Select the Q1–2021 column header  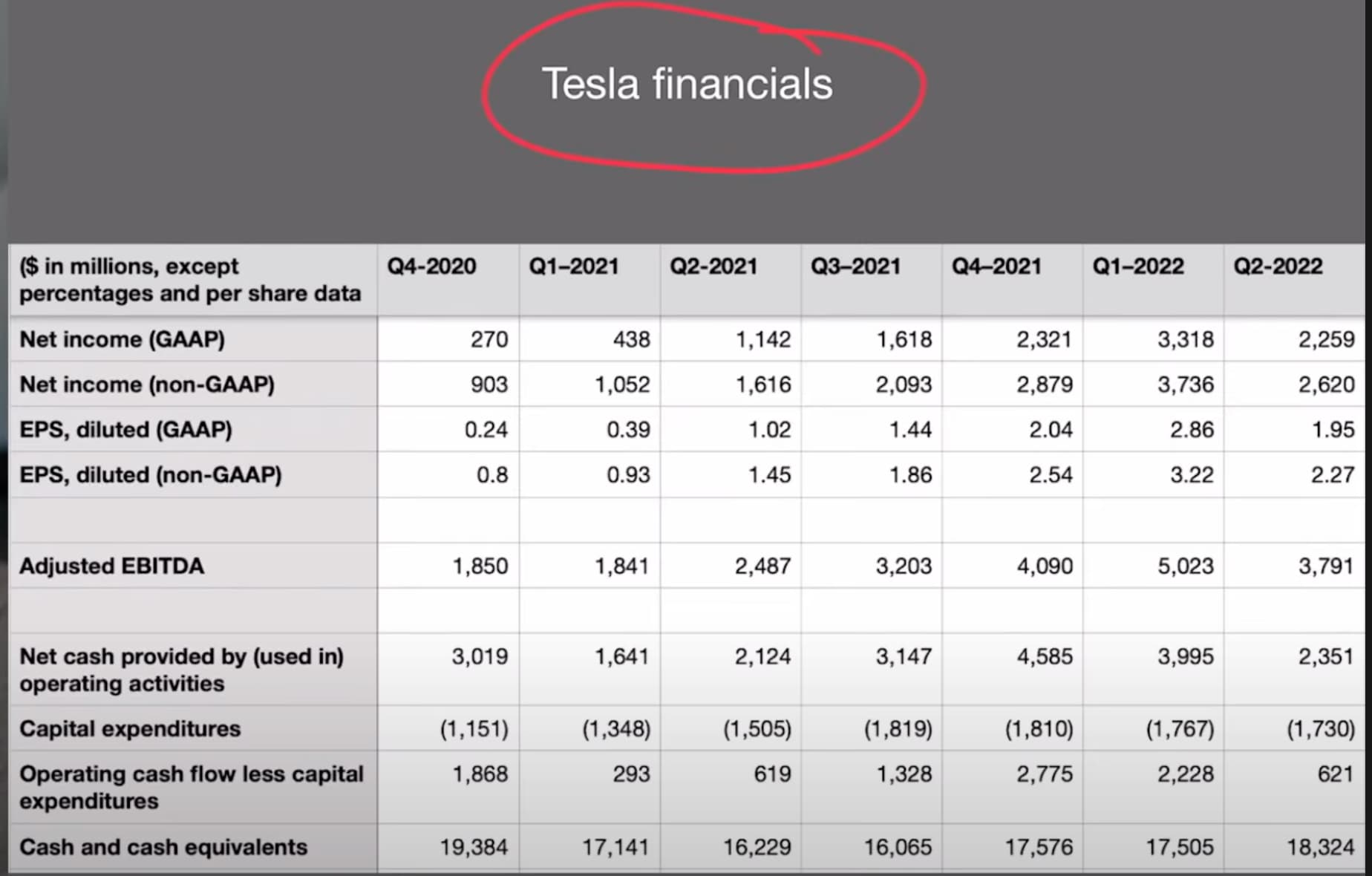click(573, 267)
